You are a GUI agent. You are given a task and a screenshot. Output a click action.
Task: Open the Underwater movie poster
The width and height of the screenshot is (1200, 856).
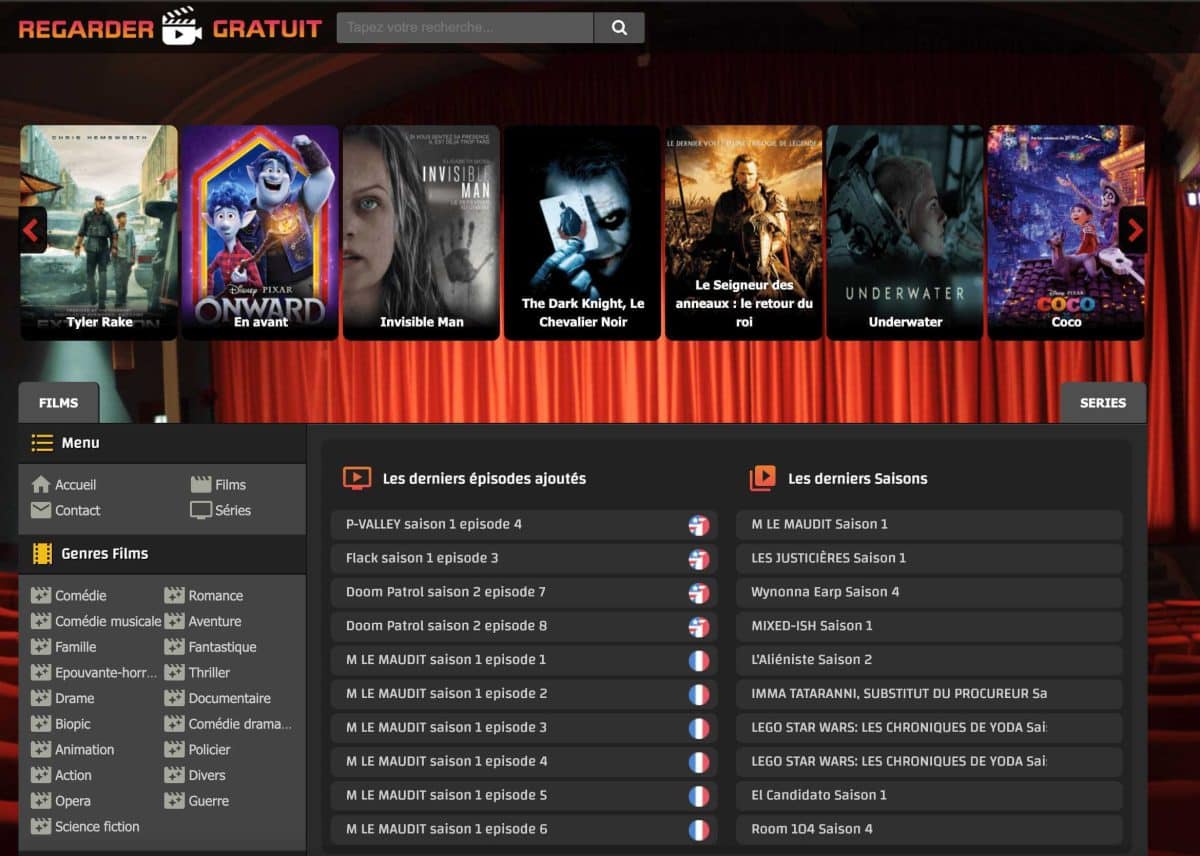905,232
